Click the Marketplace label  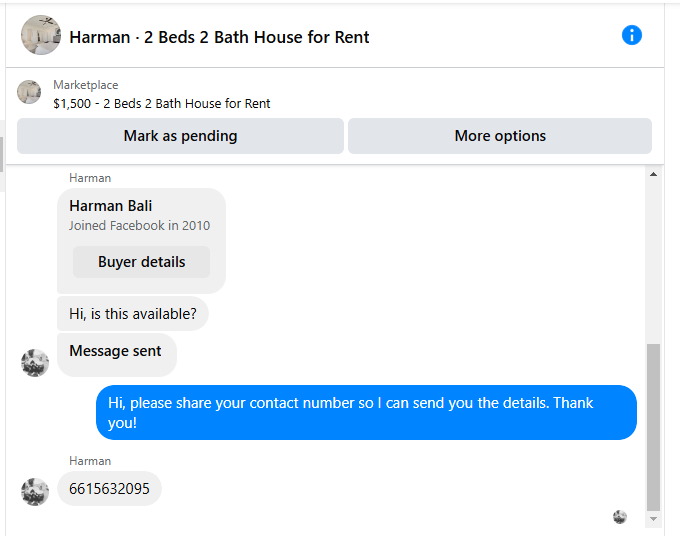click(x=85, y=85)
